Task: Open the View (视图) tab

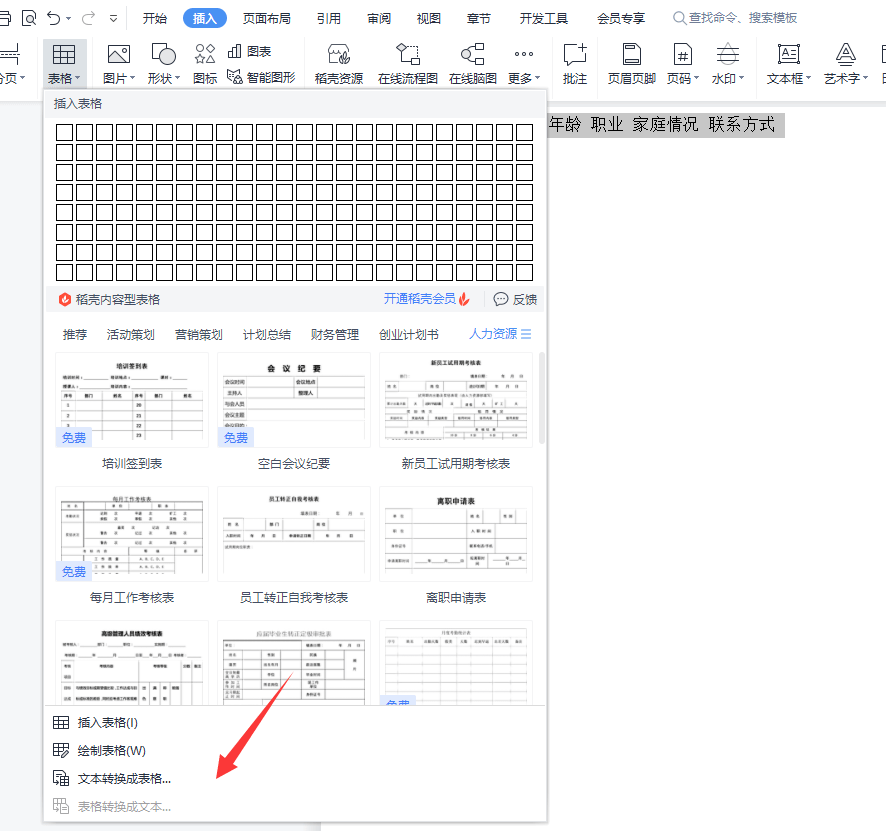Action: point(428,19)
